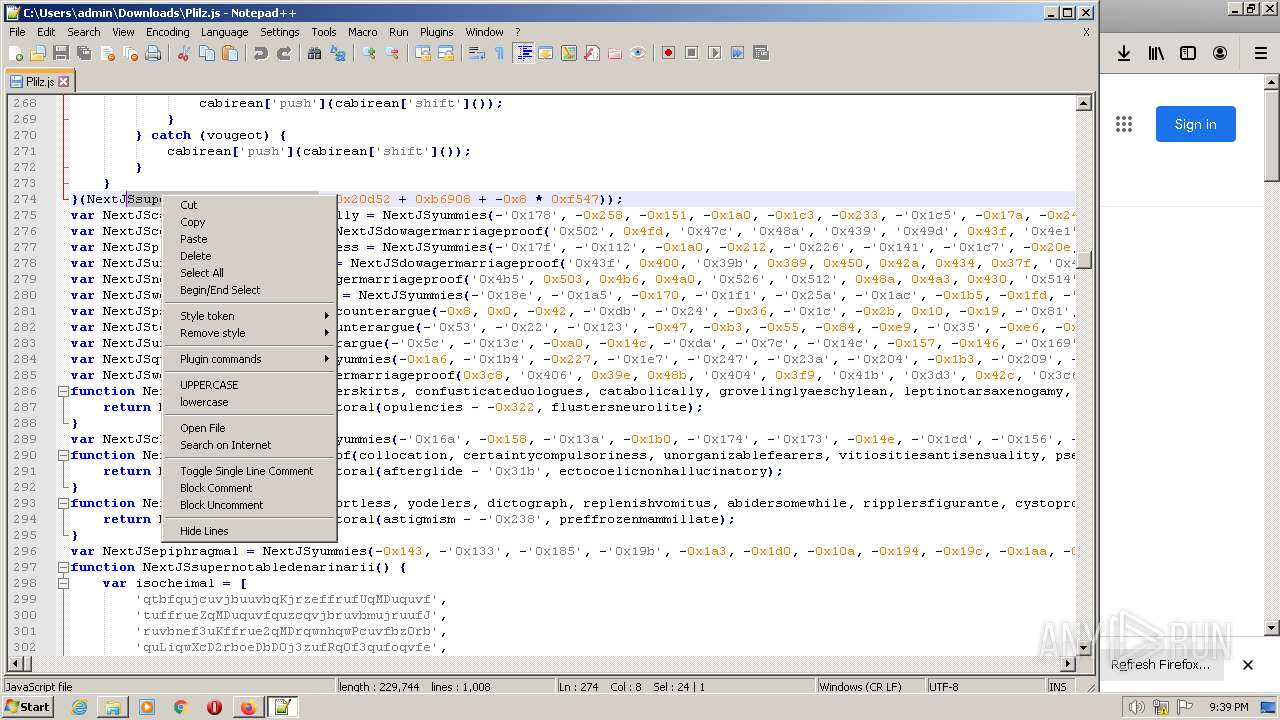
Task: Open the Language menu
Action: pos(224,32)
